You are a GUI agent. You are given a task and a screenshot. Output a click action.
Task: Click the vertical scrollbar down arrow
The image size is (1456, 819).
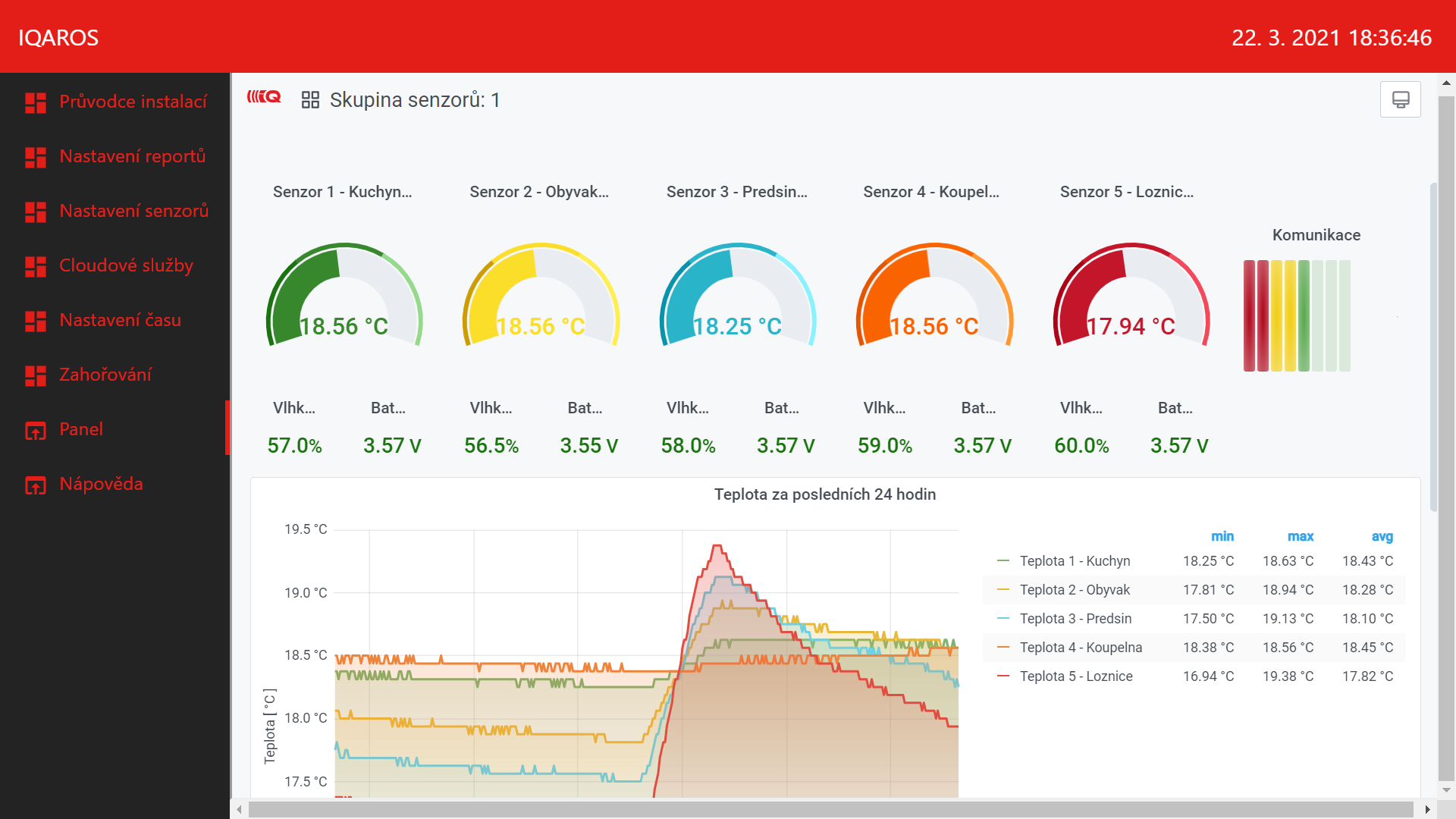tap(1446, 789)
